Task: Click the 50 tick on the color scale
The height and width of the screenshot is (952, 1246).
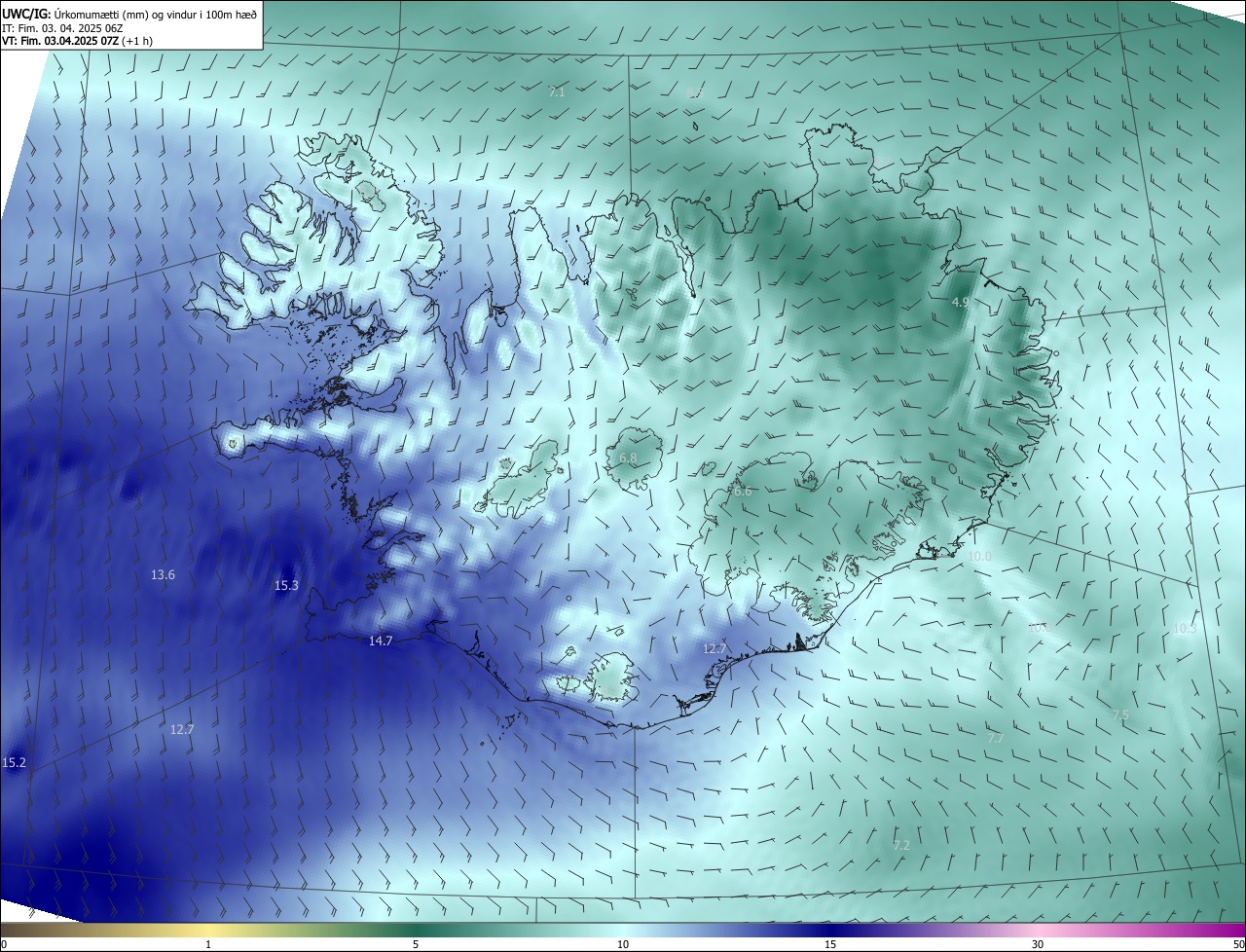Action: pyautogui.click(x=1238, y=944)
